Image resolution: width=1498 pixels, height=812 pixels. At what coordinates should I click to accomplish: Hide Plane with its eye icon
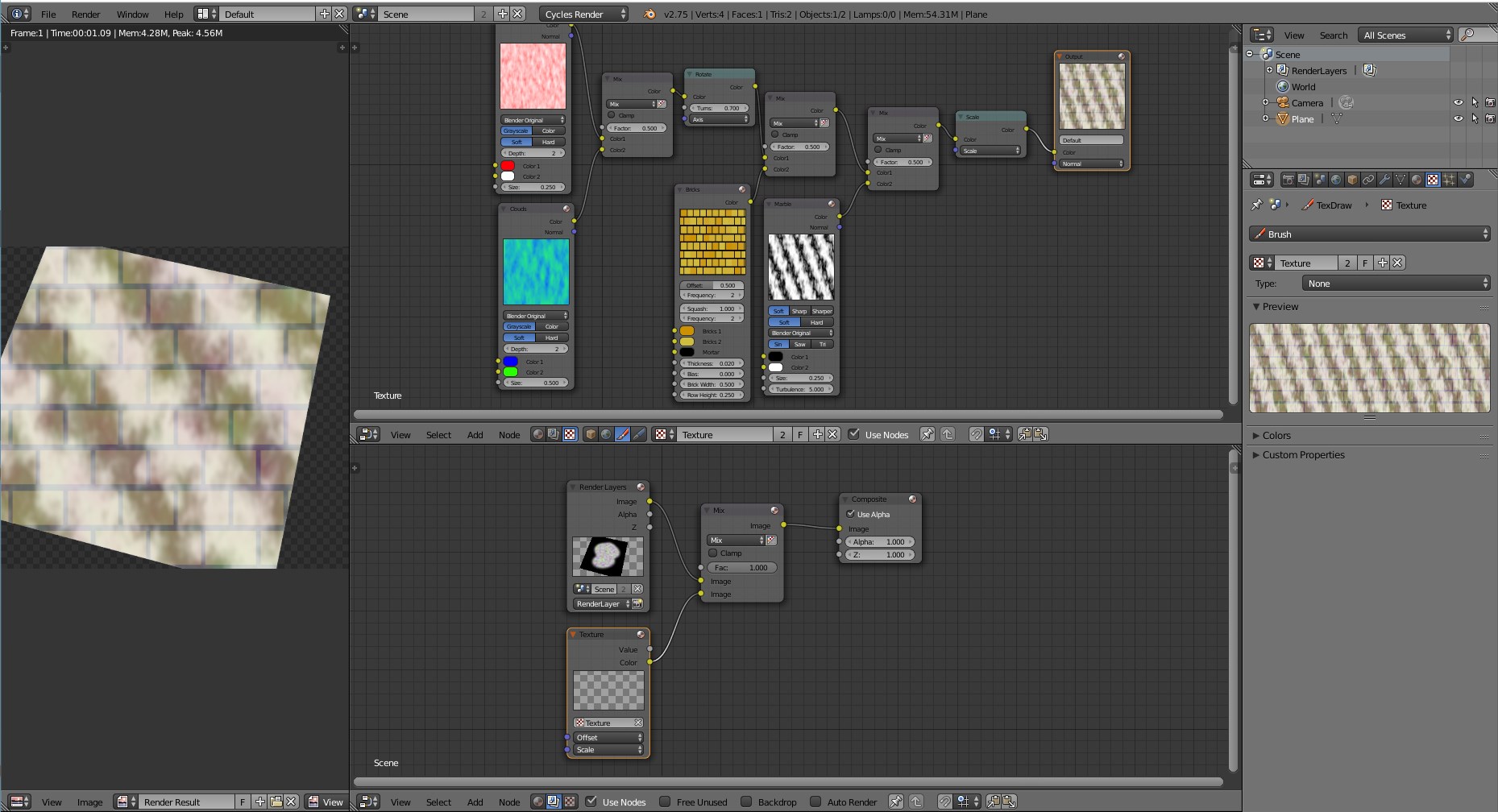pyautogui.click(x=1458, y=118)
